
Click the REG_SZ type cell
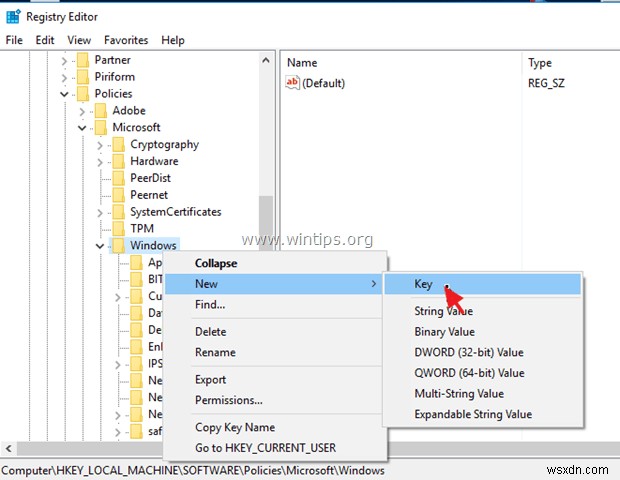coord(546,83)
